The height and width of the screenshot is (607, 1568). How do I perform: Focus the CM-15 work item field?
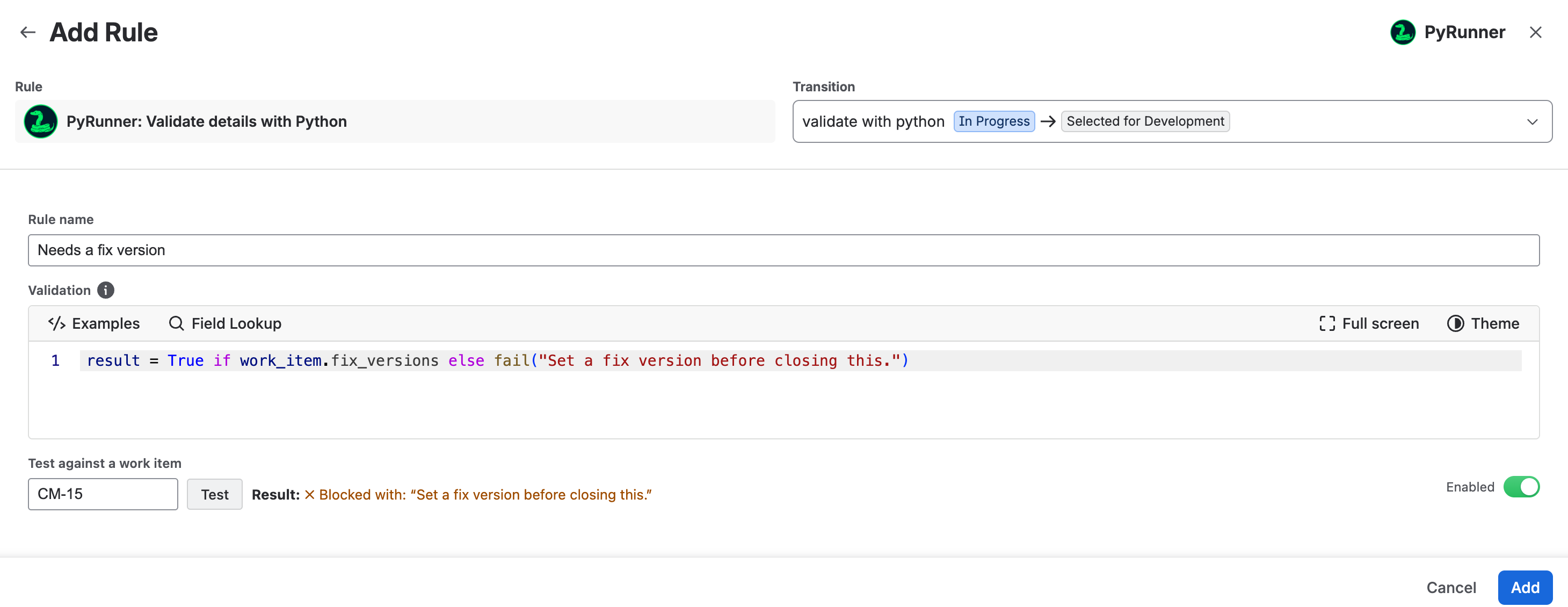(x=103, y=494)
